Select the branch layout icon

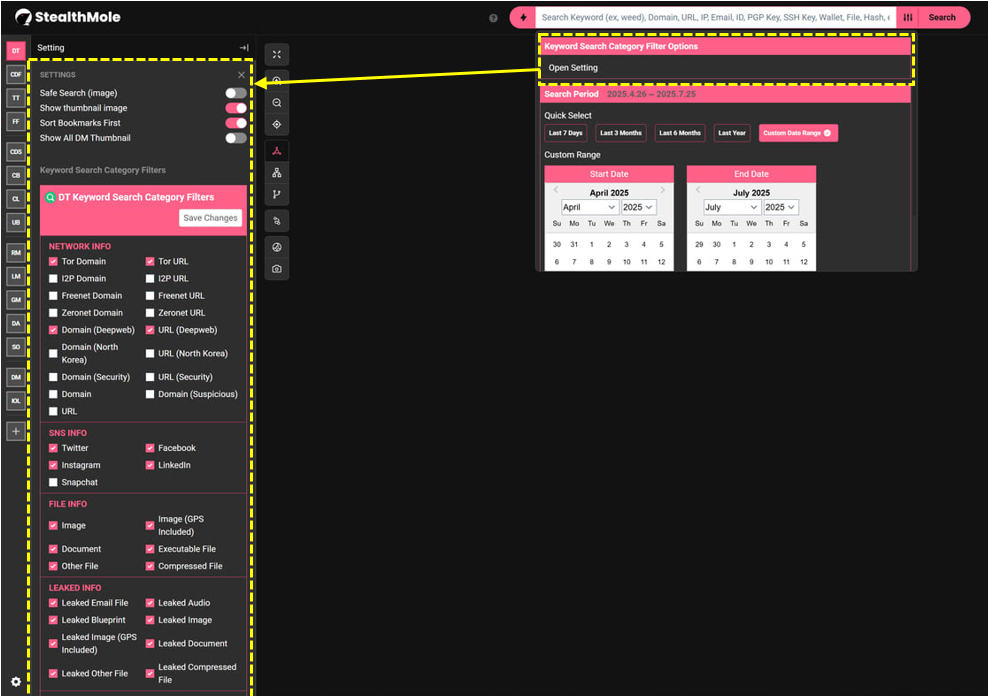(277, 195)
